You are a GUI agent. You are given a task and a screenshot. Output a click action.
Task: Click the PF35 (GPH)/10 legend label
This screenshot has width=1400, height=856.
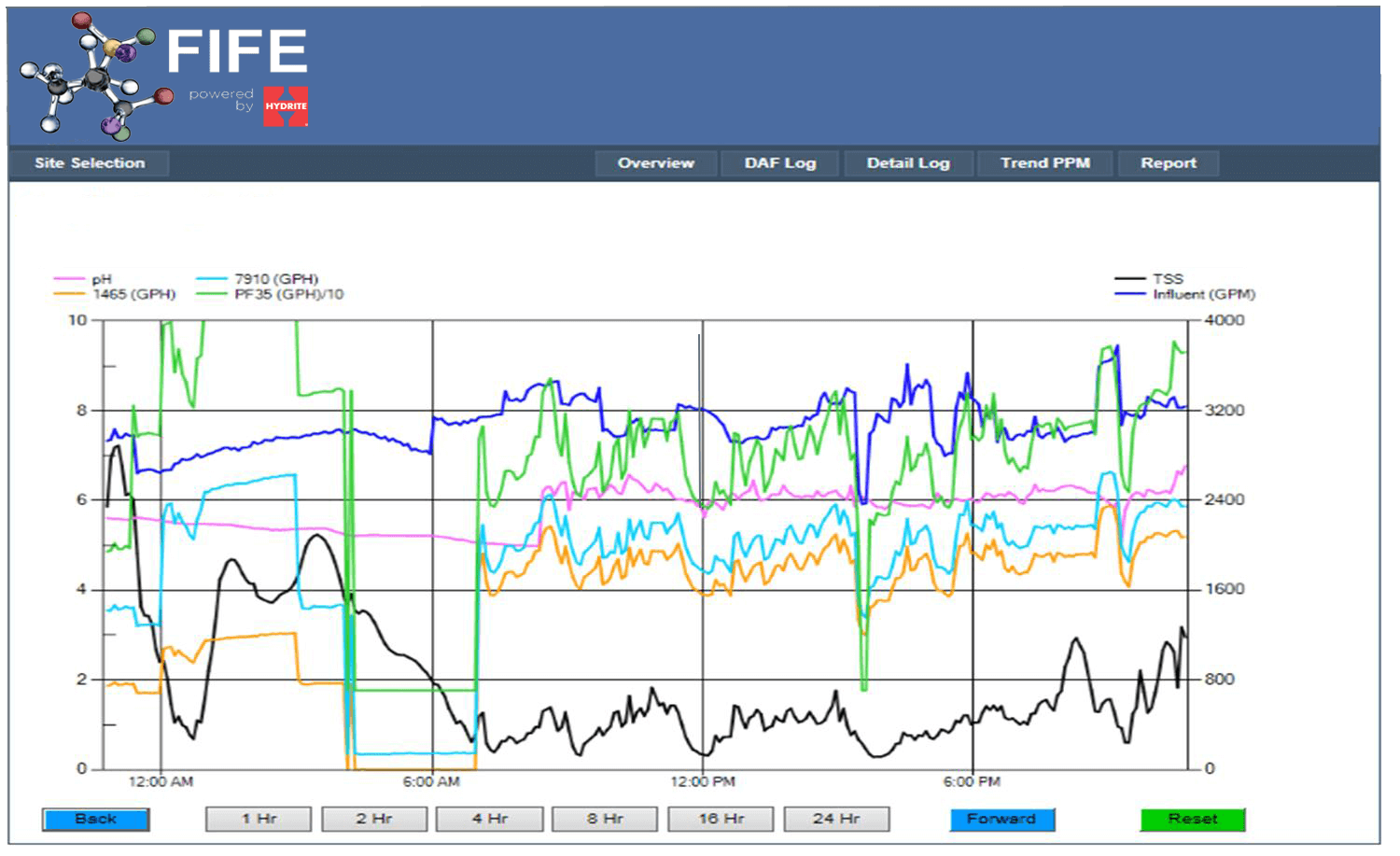(288, 294)
